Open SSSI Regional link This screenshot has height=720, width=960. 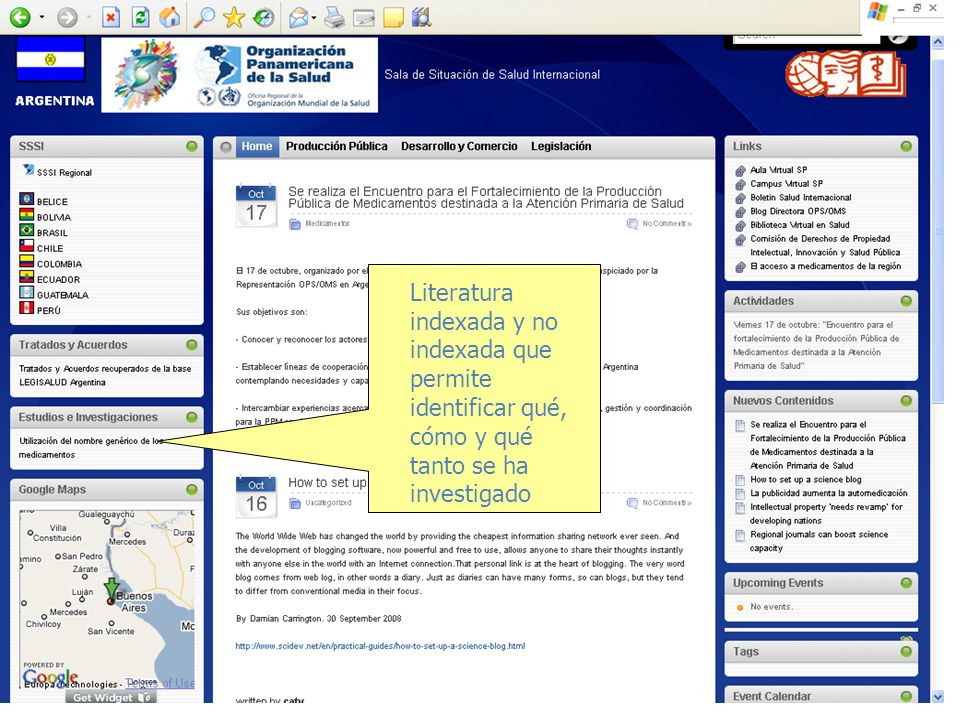(64, 173)
